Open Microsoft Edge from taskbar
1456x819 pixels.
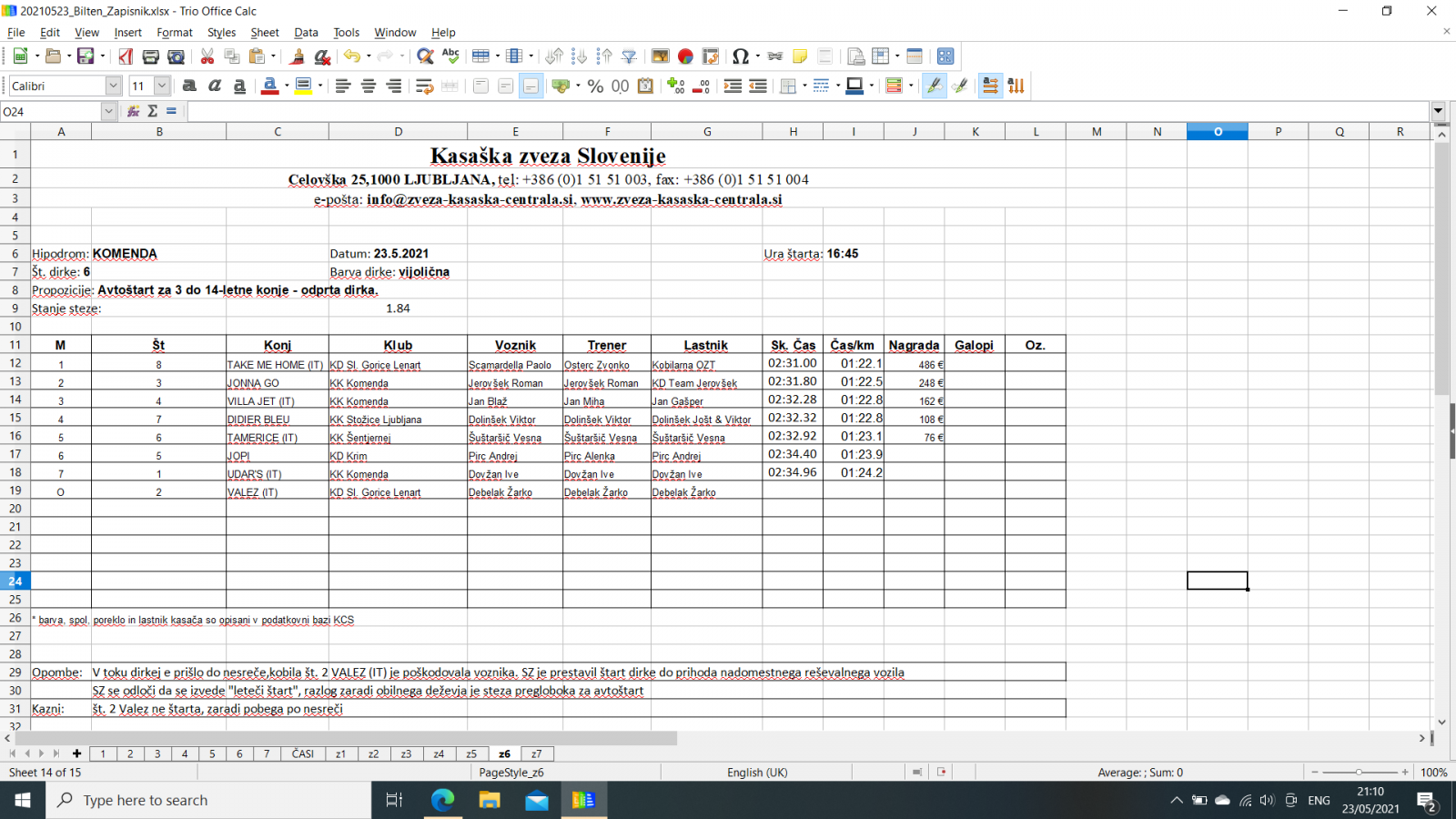(x=442, y=800)
